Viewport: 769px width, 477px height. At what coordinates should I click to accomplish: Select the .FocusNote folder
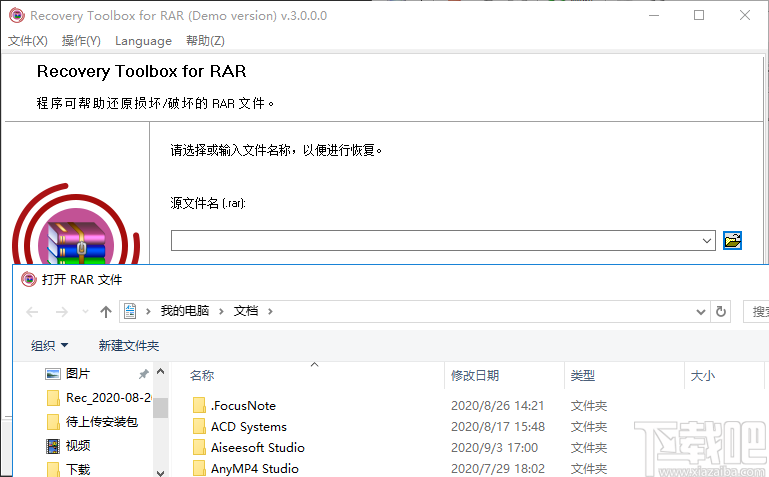[243, 406]
